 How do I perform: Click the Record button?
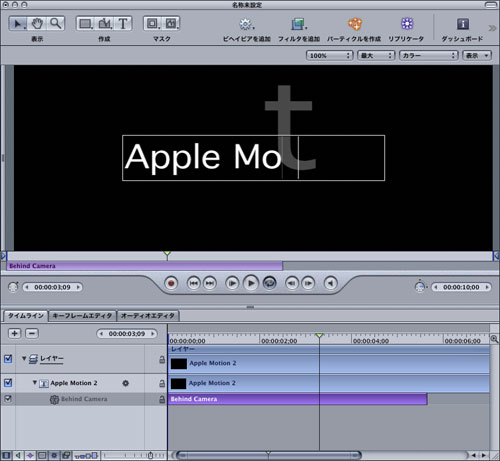point(171,283)
